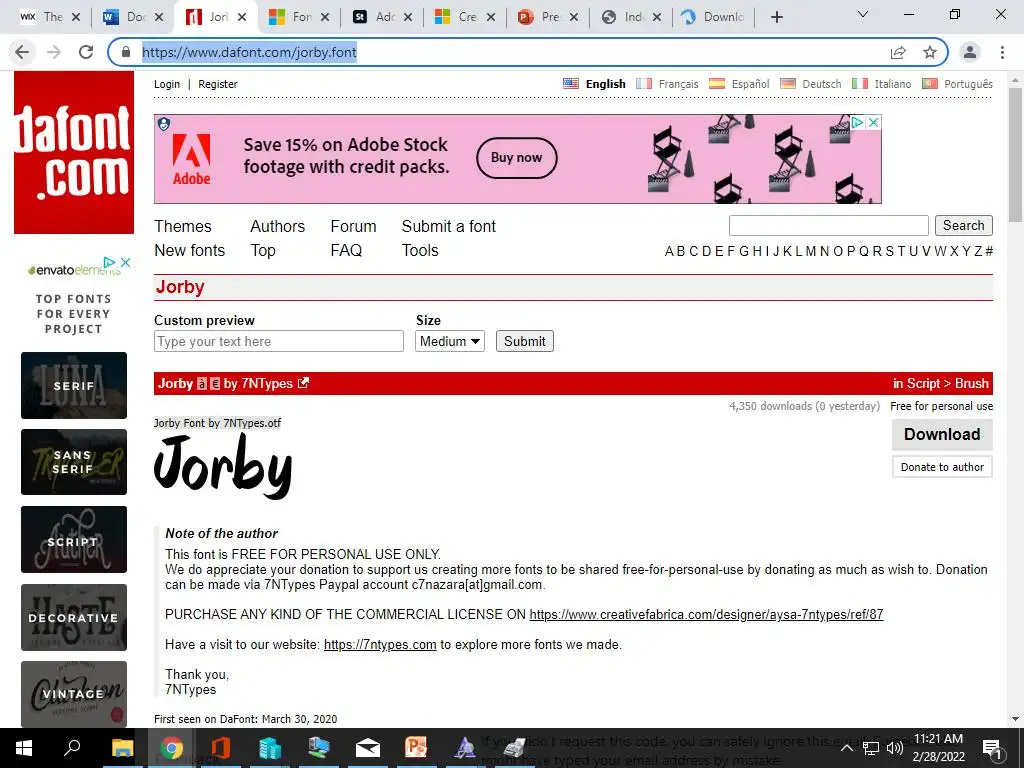1024x768 pixels.
Task: Switch to the 'Downlo' tab
Action: pos(712,17)
